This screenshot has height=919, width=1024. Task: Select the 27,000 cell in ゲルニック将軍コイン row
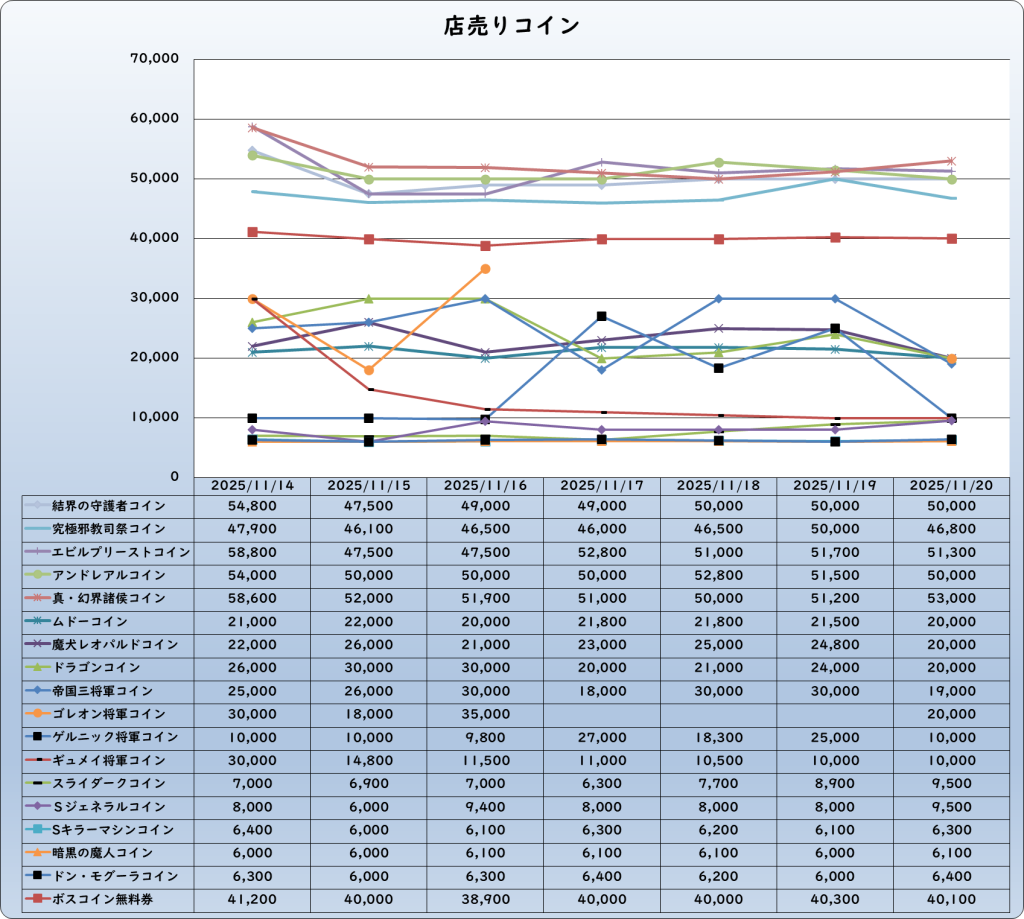click(x=602, y=737)
